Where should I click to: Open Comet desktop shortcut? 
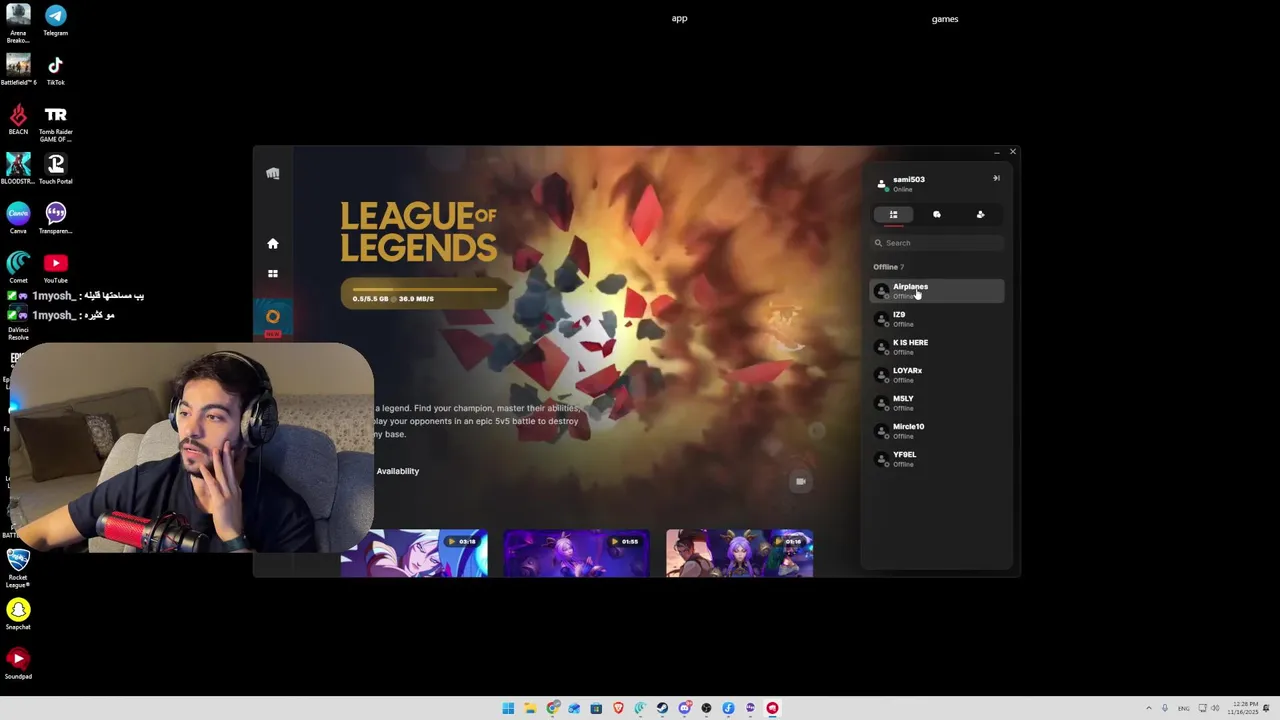point(18,268)
